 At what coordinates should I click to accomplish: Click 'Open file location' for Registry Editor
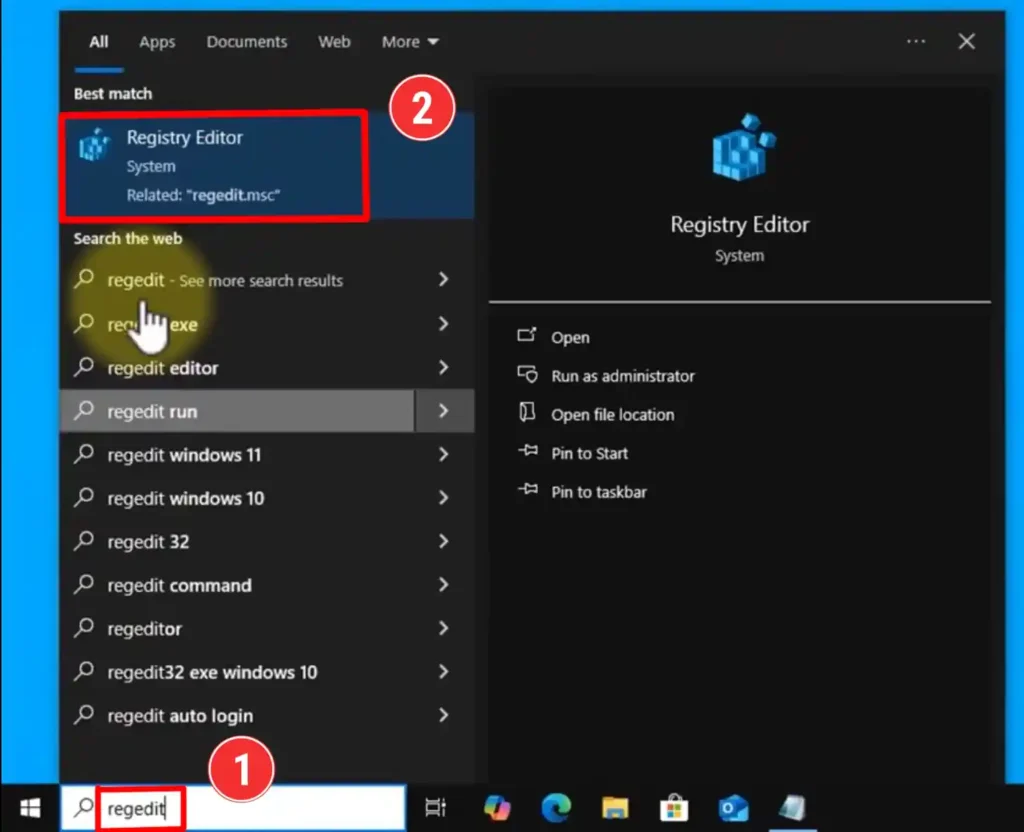614,414
